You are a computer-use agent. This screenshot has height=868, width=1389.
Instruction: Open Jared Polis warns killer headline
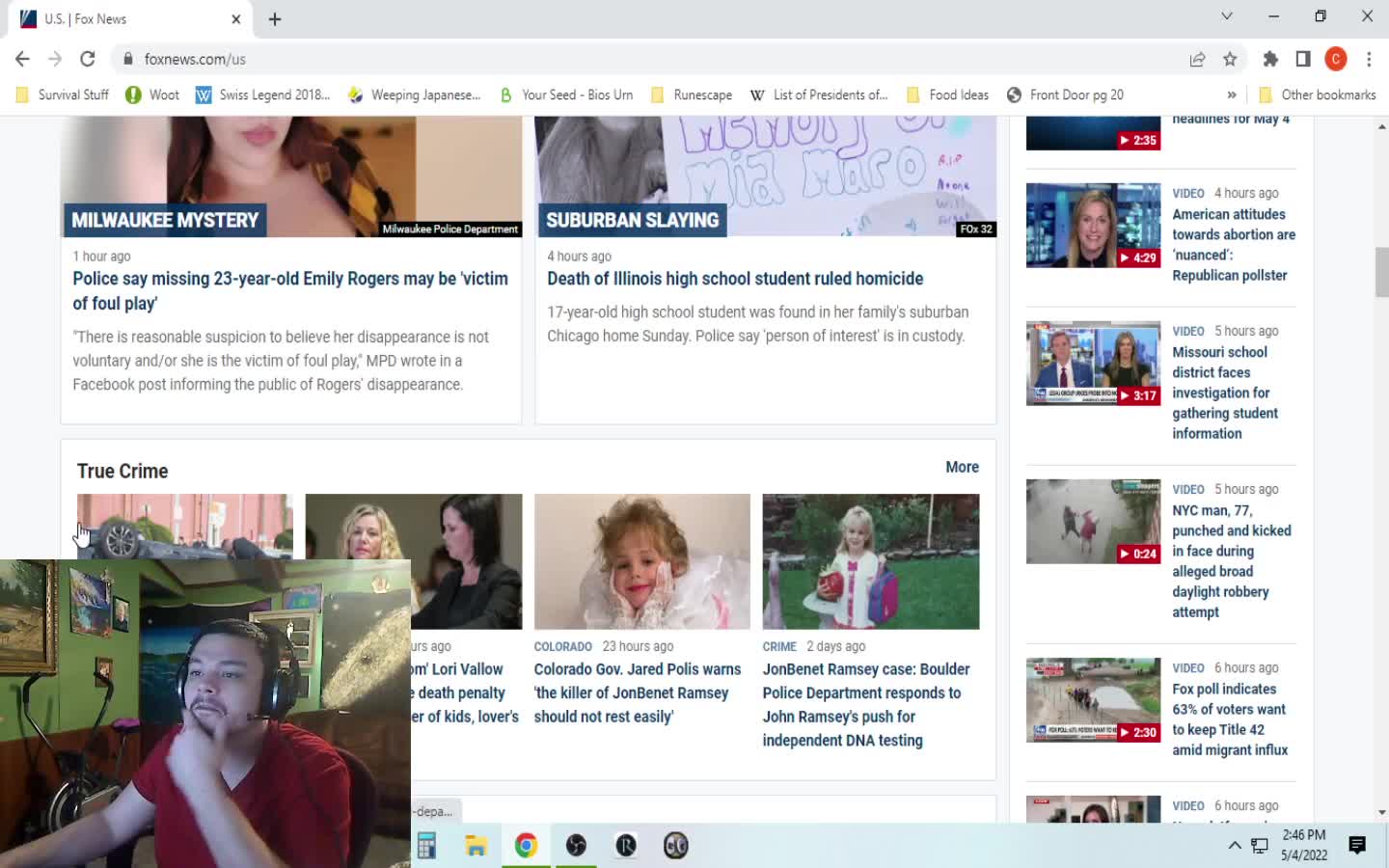tap(638, 692)
